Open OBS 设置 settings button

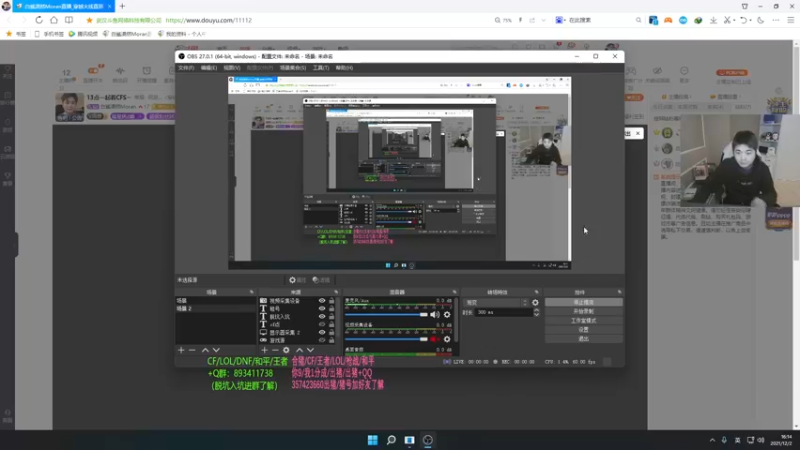584,330
